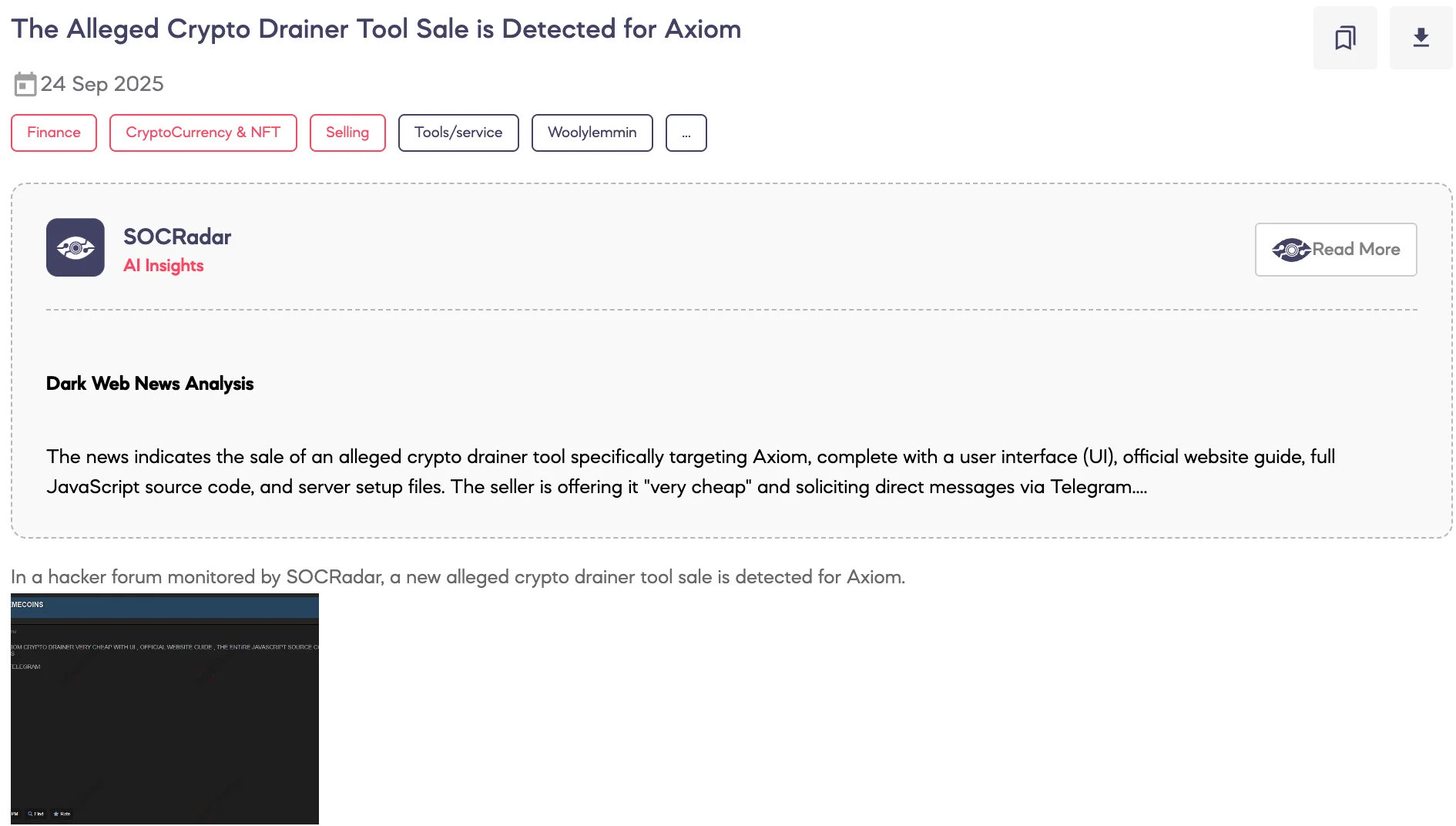
Task: Filter by the Selling tag
Action: coord(347,133)
